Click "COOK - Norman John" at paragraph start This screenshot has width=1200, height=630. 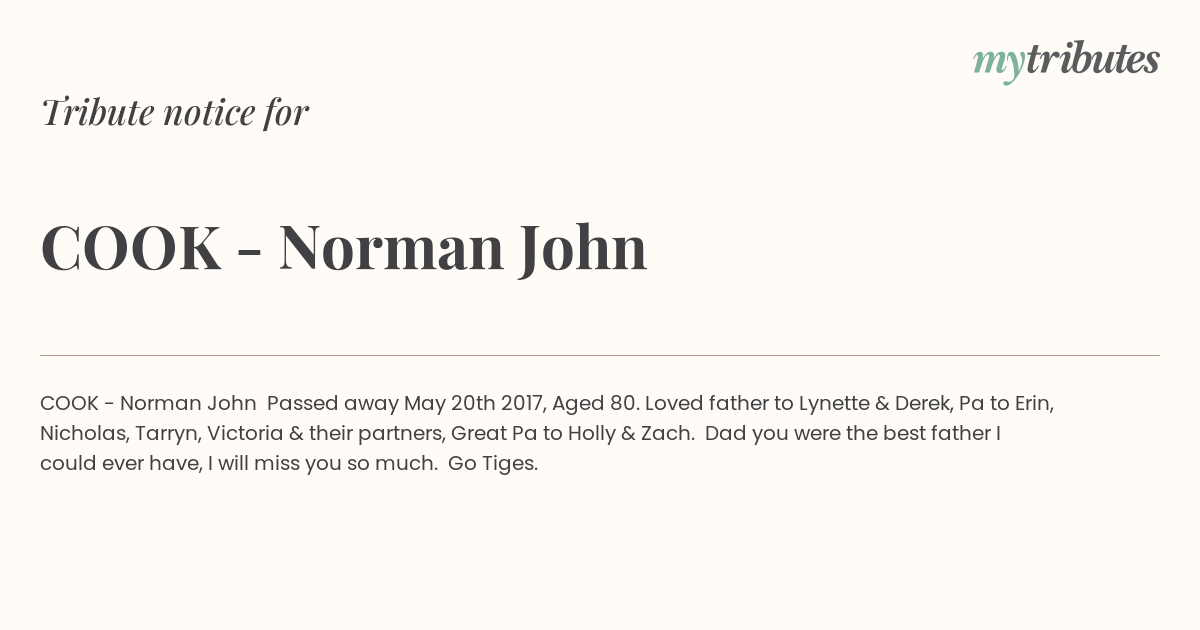[148, 404]
